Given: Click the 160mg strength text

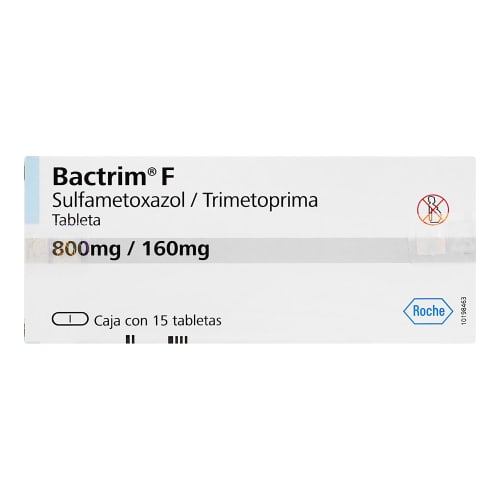Looking at the screenshot, I should tap(176, 249).
